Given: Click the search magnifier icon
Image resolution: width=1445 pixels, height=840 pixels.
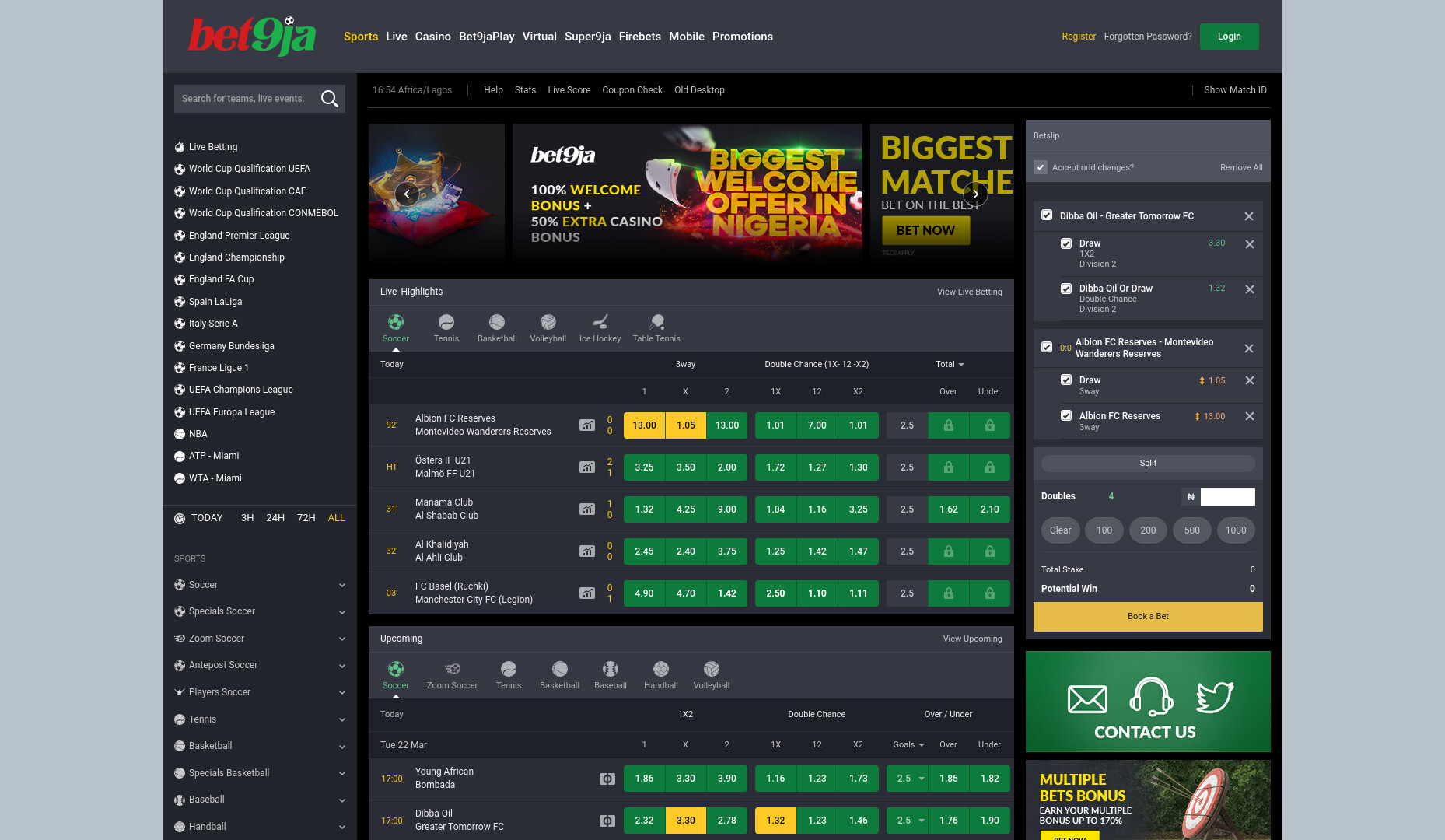Looking at the screenshot, I should pos(330,99).
